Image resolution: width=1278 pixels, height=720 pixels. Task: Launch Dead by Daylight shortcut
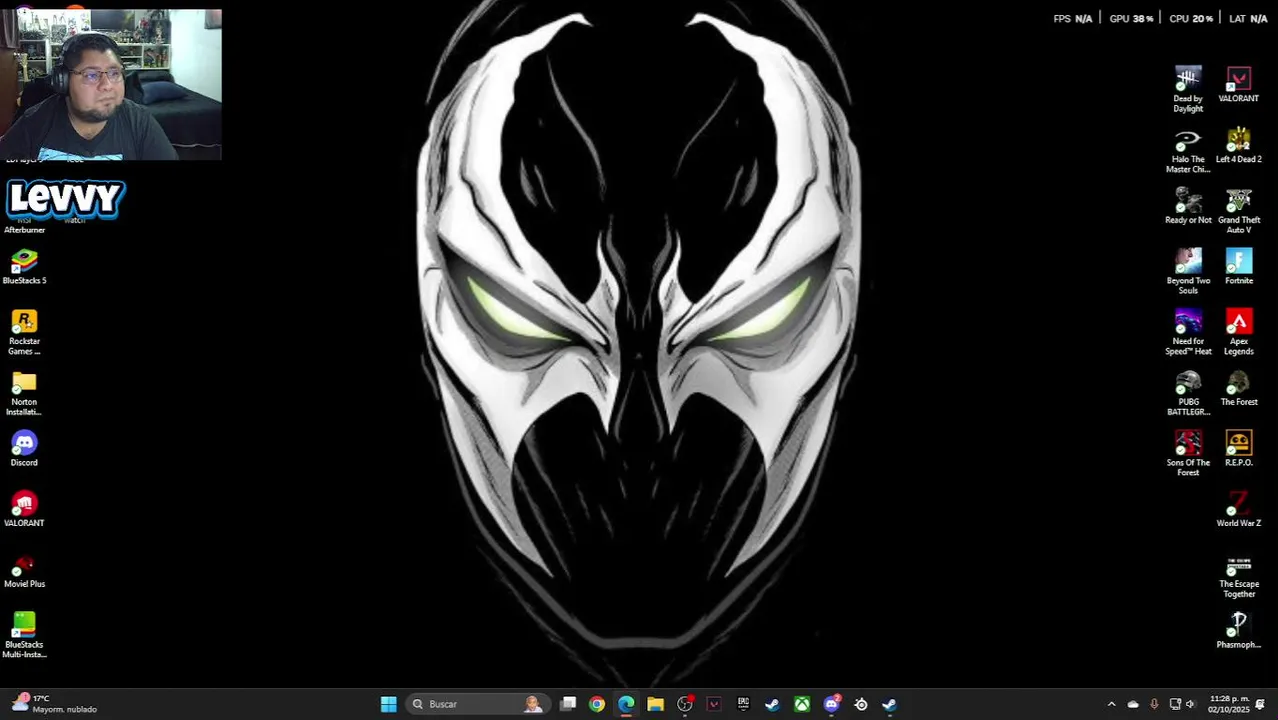(1188, 89)
